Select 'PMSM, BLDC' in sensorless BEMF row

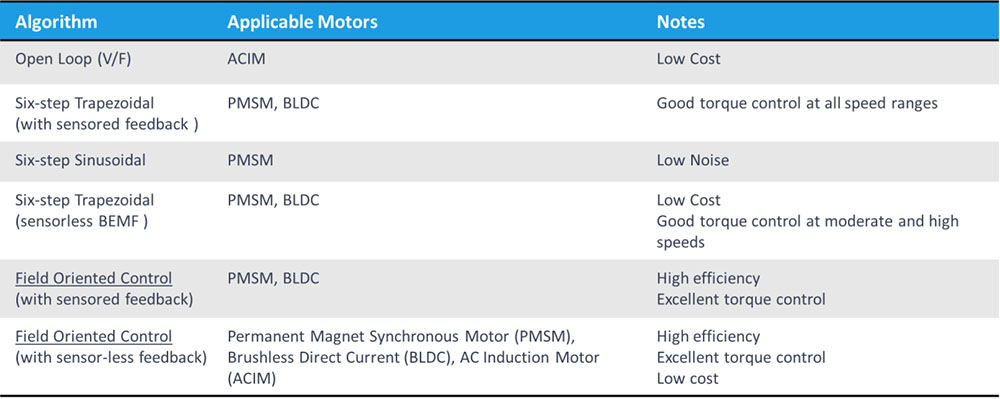273,200
